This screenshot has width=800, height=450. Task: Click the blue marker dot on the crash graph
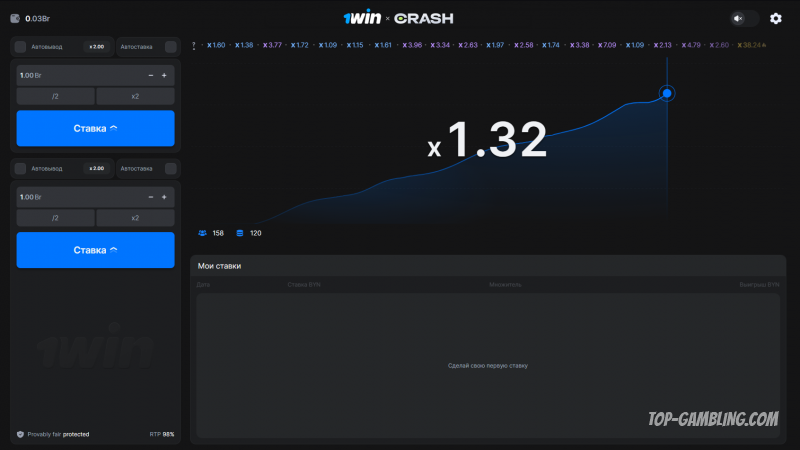pos(667,93)
